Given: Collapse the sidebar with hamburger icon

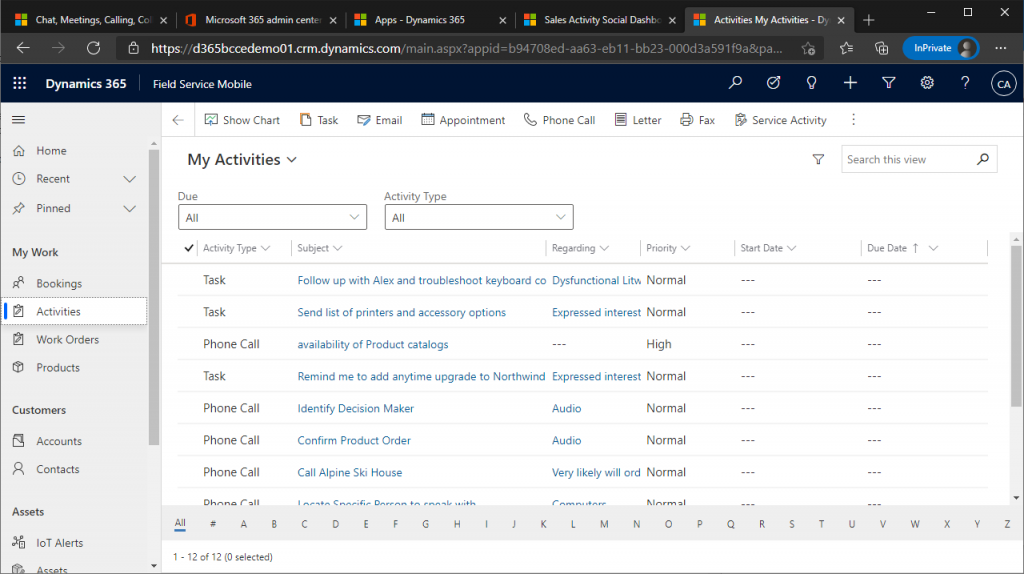Looking at the screenshot, I should 18,120.
